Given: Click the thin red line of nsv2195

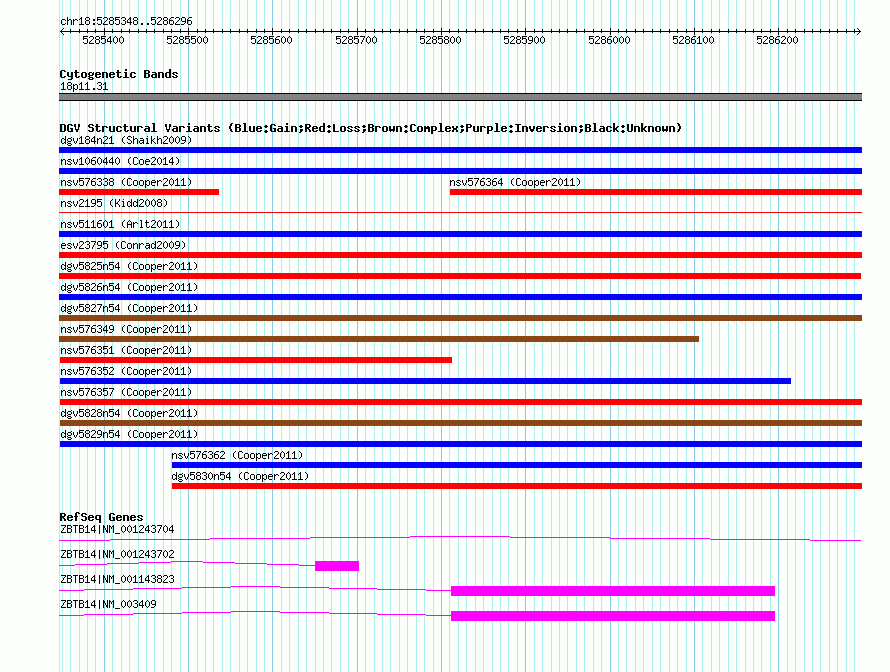Looking at the screenshot, I should pyautogui.click(x=460, y=212).
